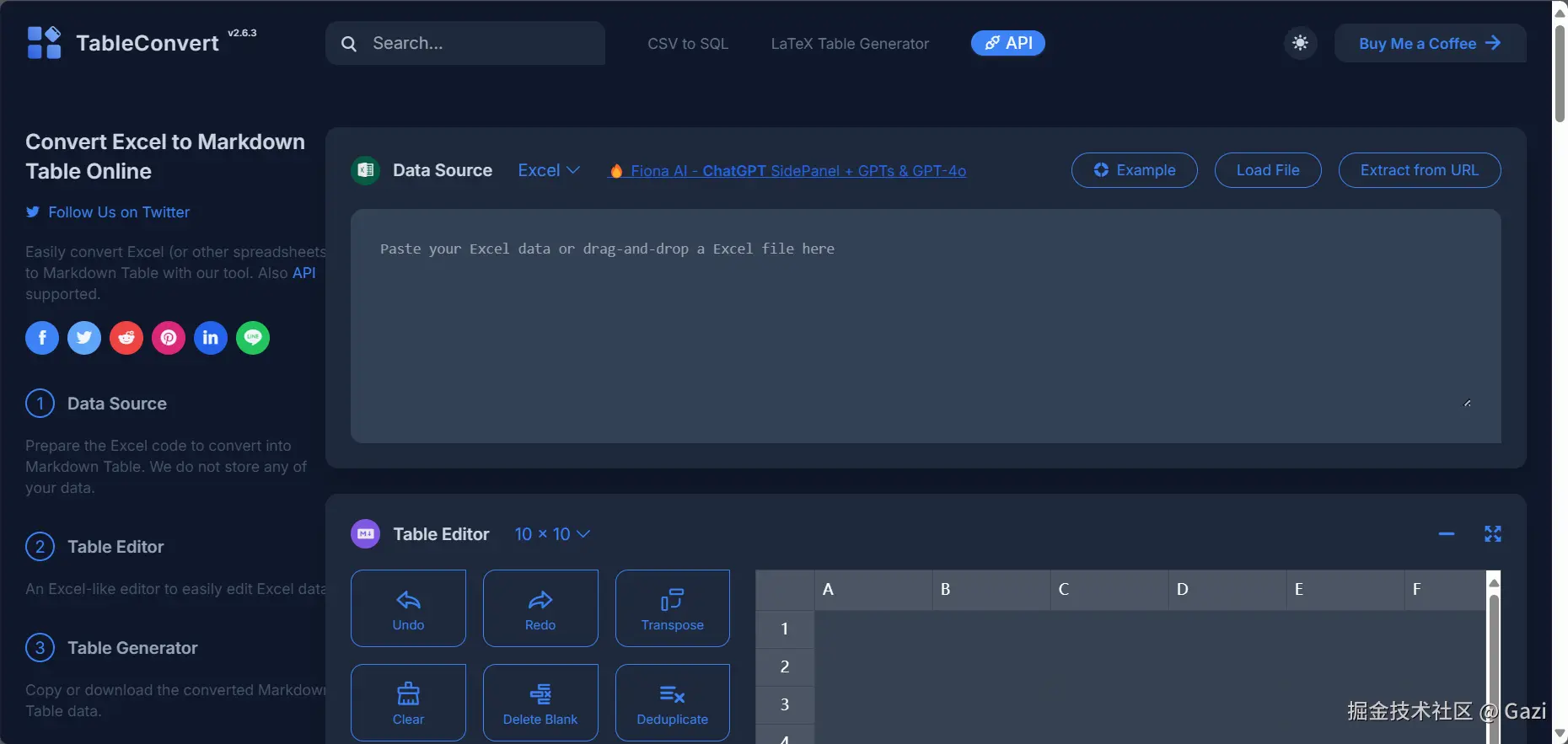
Task: Open LaTeX Table Generator
Action: (x=850, y=44)
